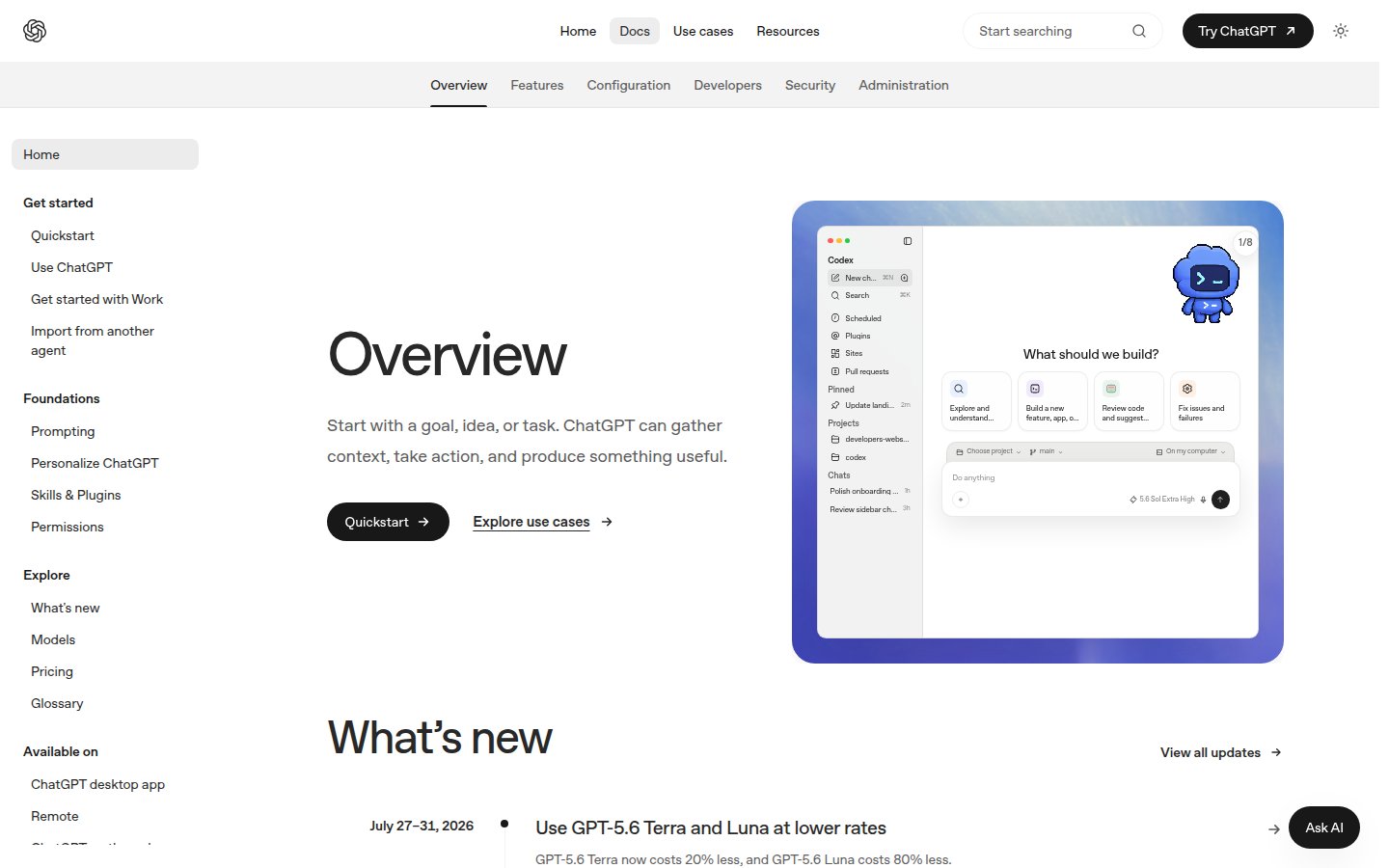Toggle the light/dark theme sun icon
The width and height of the screenshot is (1389, 868).
tap(1341, 31)
